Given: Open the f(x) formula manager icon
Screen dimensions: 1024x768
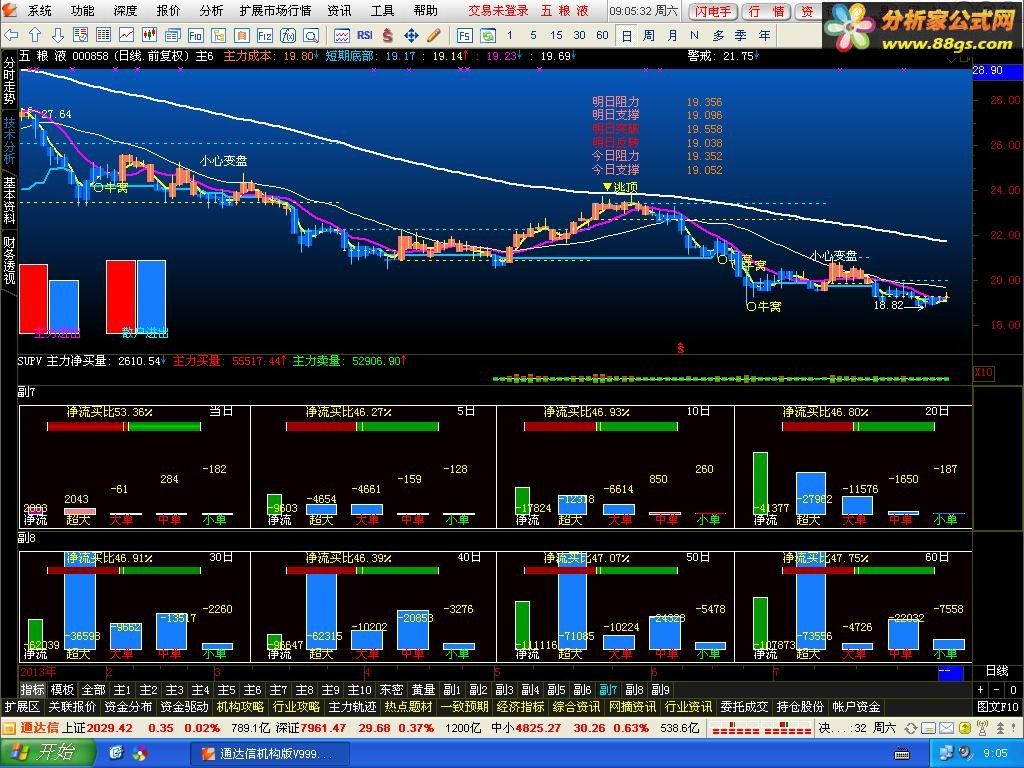Looking at the screenshot, I should 287,35.
